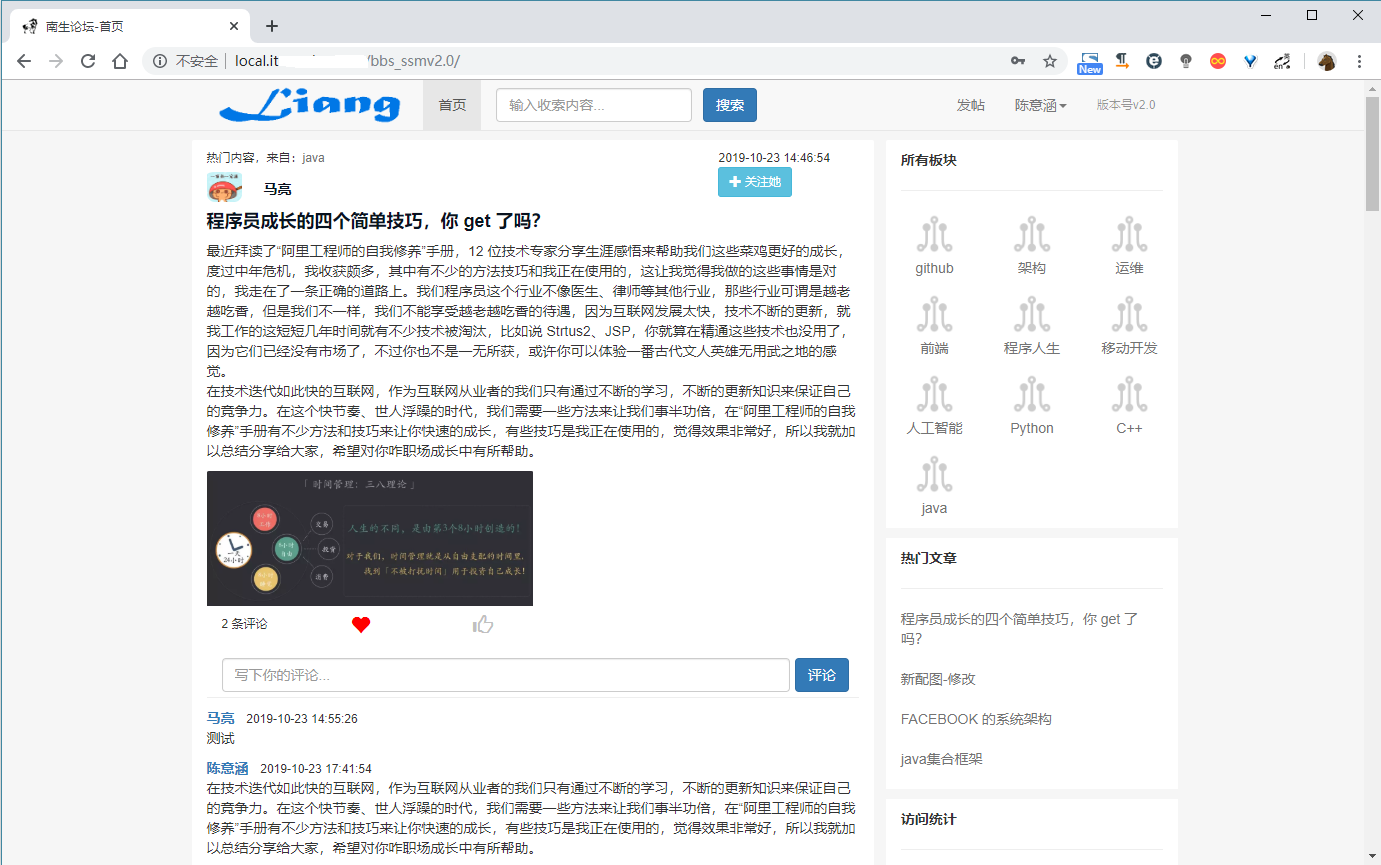The width and height of the screenshot is (1381, 865).
Task: Submit comment with 评论 button
Action: pos(822,675)
